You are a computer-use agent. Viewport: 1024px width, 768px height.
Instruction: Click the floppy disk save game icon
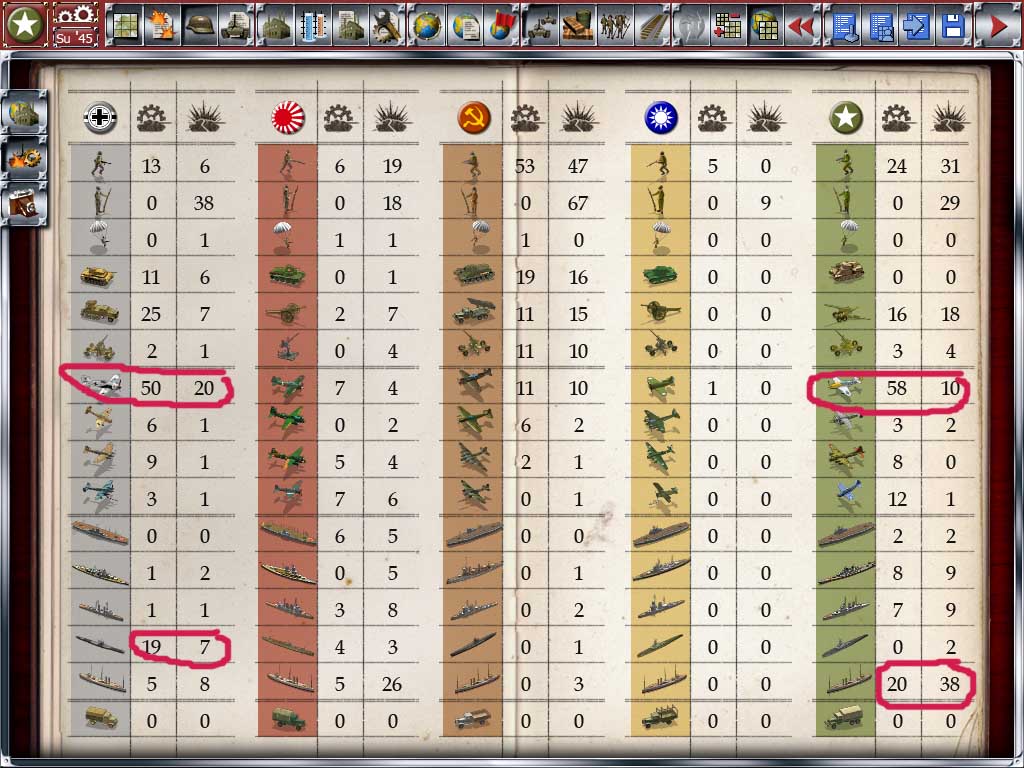pyautogui.click(x=953, y=26)
